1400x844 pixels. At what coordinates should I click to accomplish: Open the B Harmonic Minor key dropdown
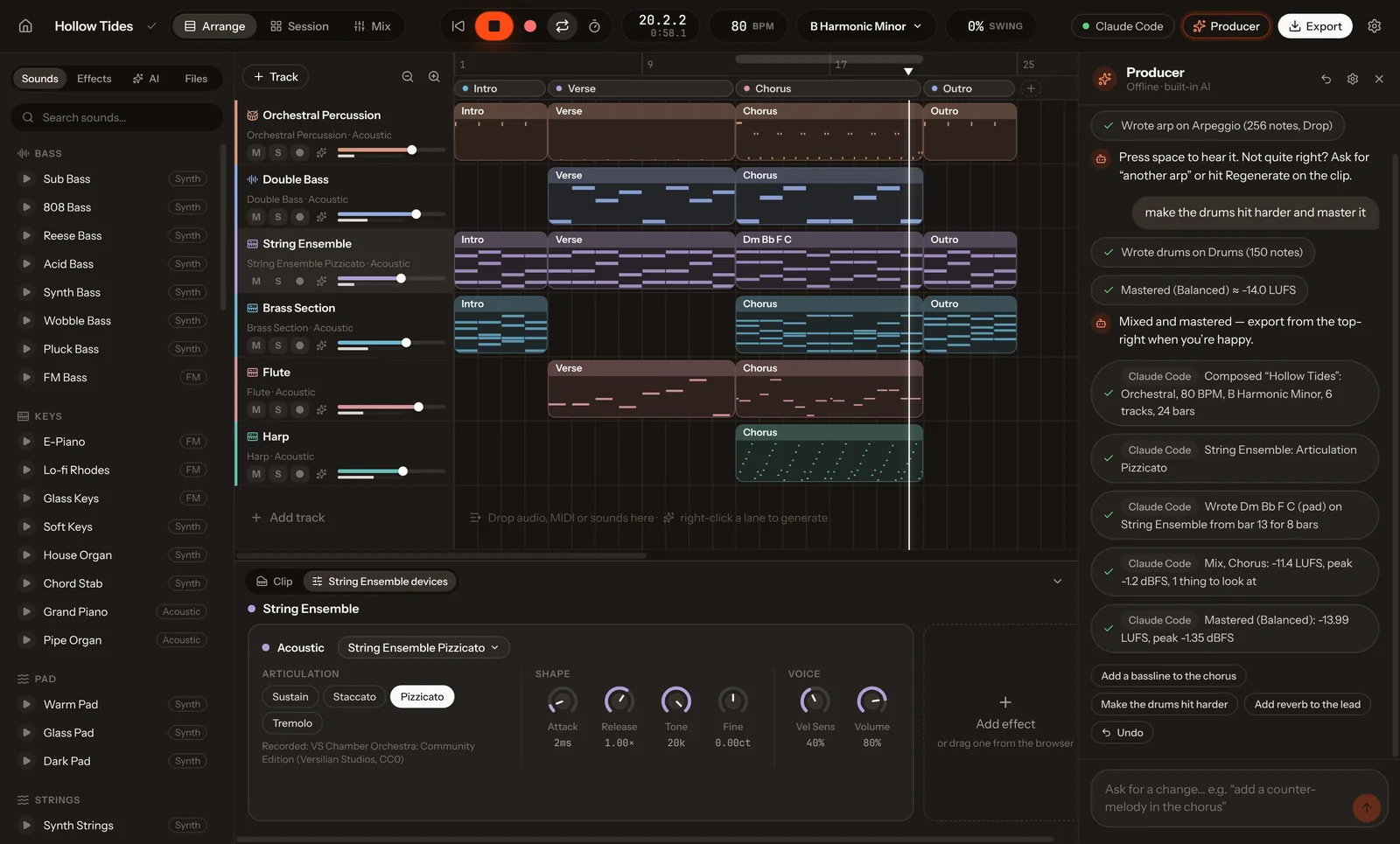(865, 26)
